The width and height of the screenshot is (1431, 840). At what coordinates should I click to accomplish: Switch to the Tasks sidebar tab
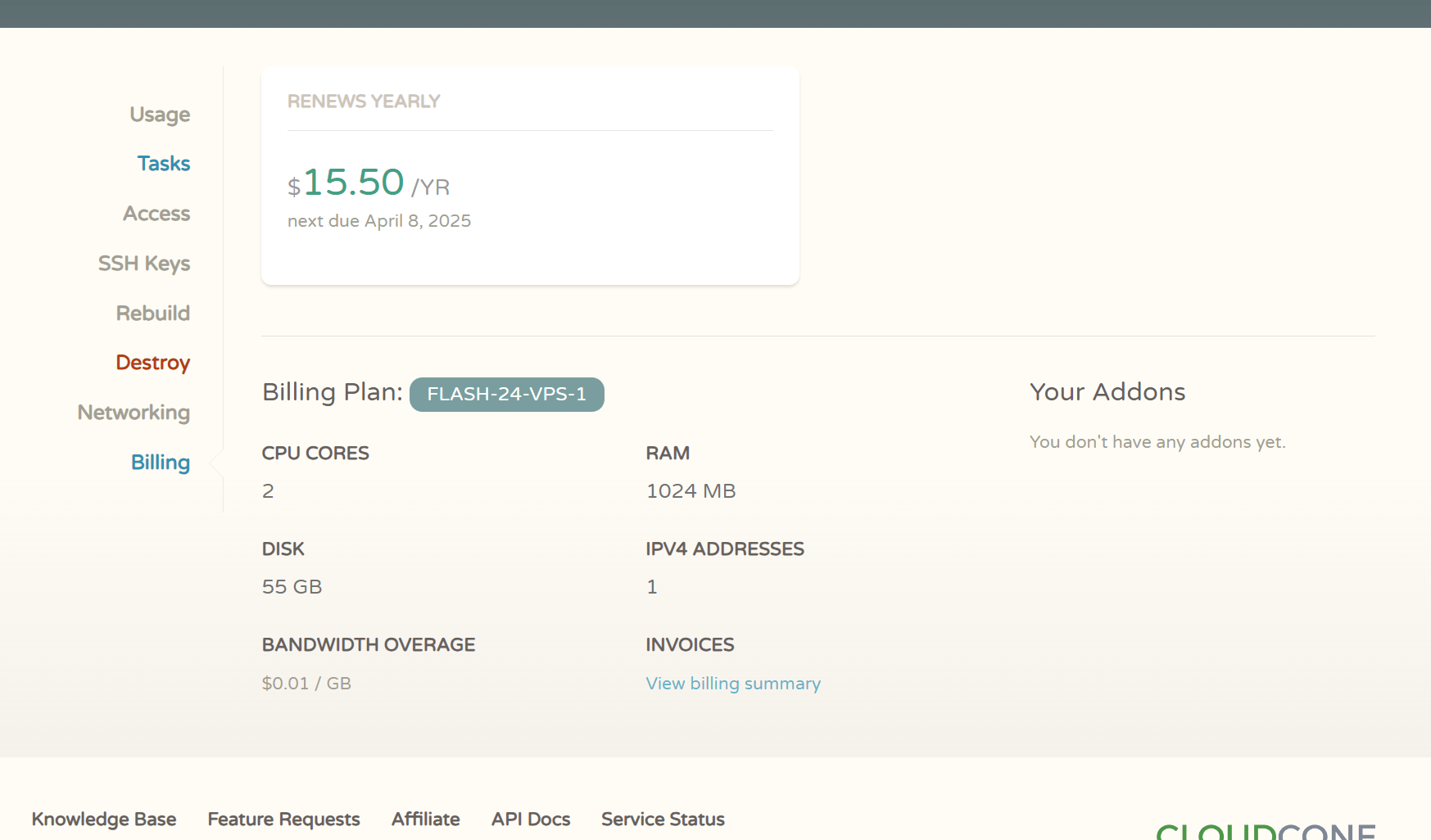click(164, 164)
